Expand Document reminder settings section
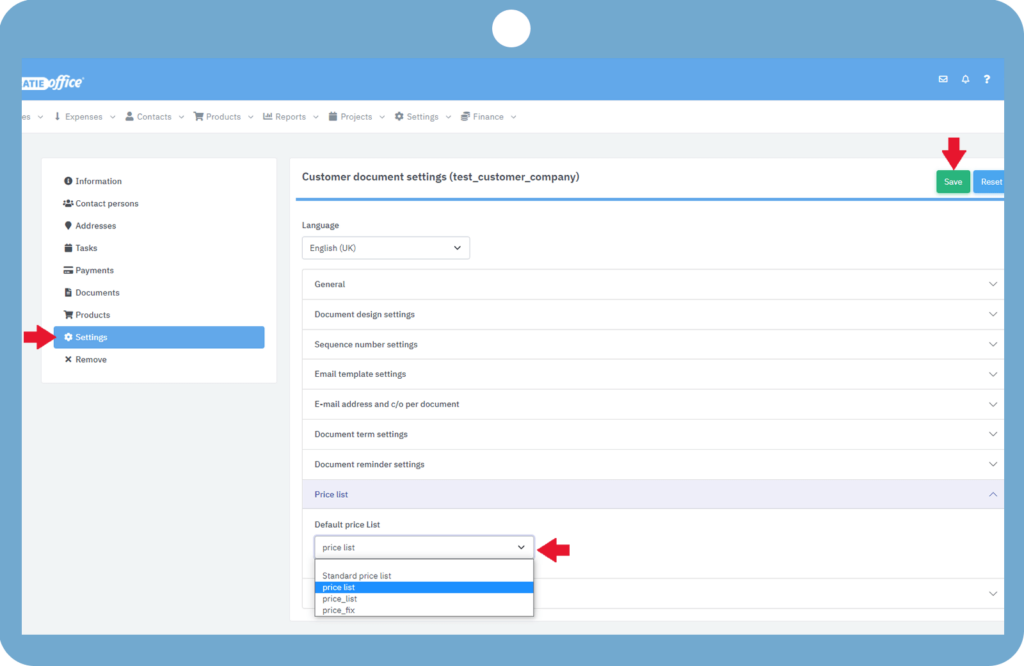1024x666 pixels. [x=652, y=464]
